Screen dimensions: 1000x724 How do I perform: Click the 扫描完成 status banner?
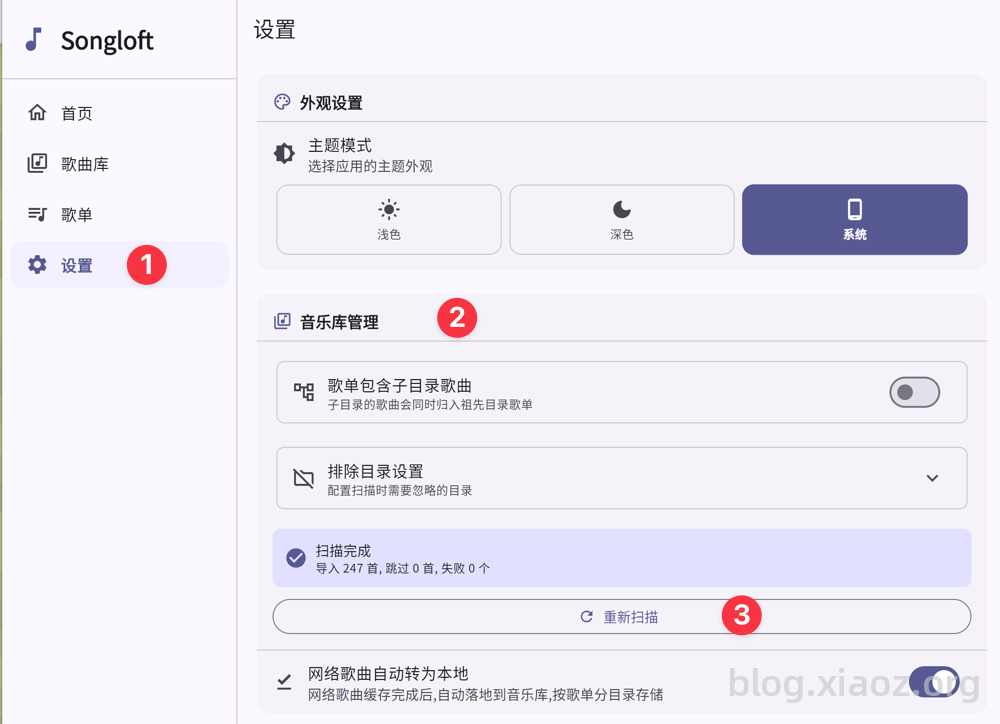point(622,558)
